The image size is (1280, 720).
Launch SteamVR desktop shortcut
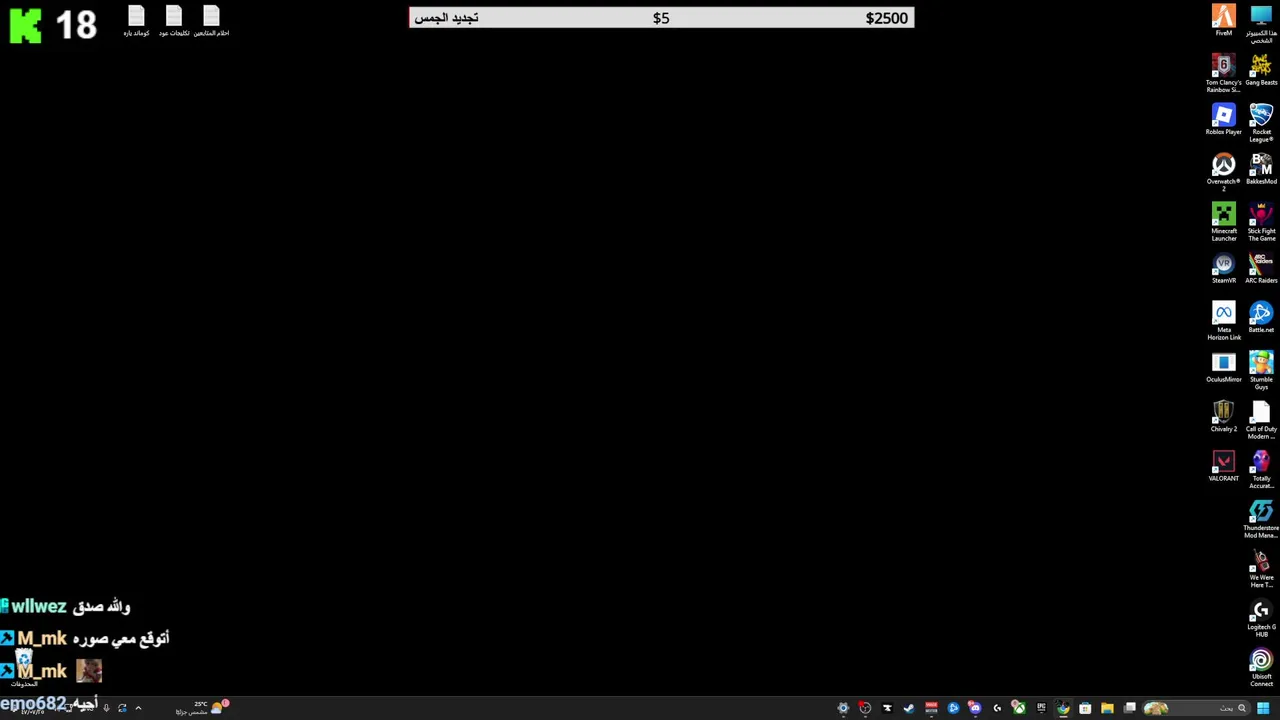click(x=1223, y=268)
